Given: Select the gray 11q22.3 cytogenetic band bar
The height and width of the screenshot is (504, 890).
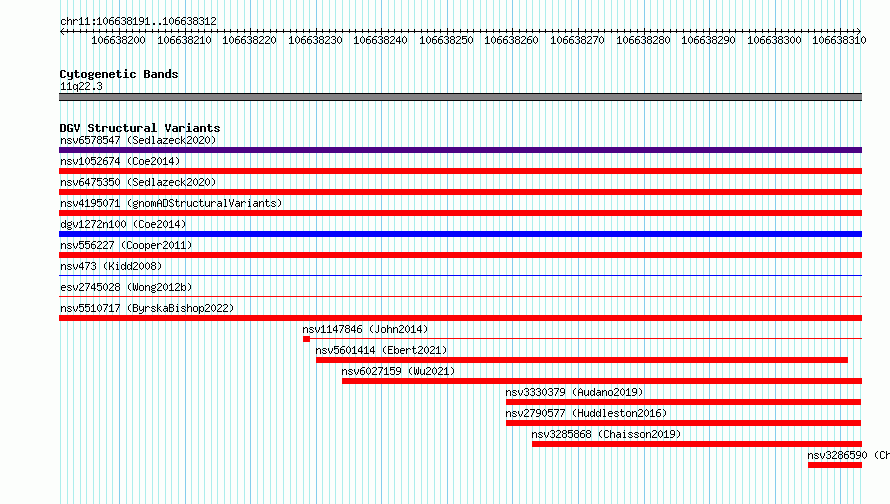Looking at the screenshot, I should coord(460,97).
